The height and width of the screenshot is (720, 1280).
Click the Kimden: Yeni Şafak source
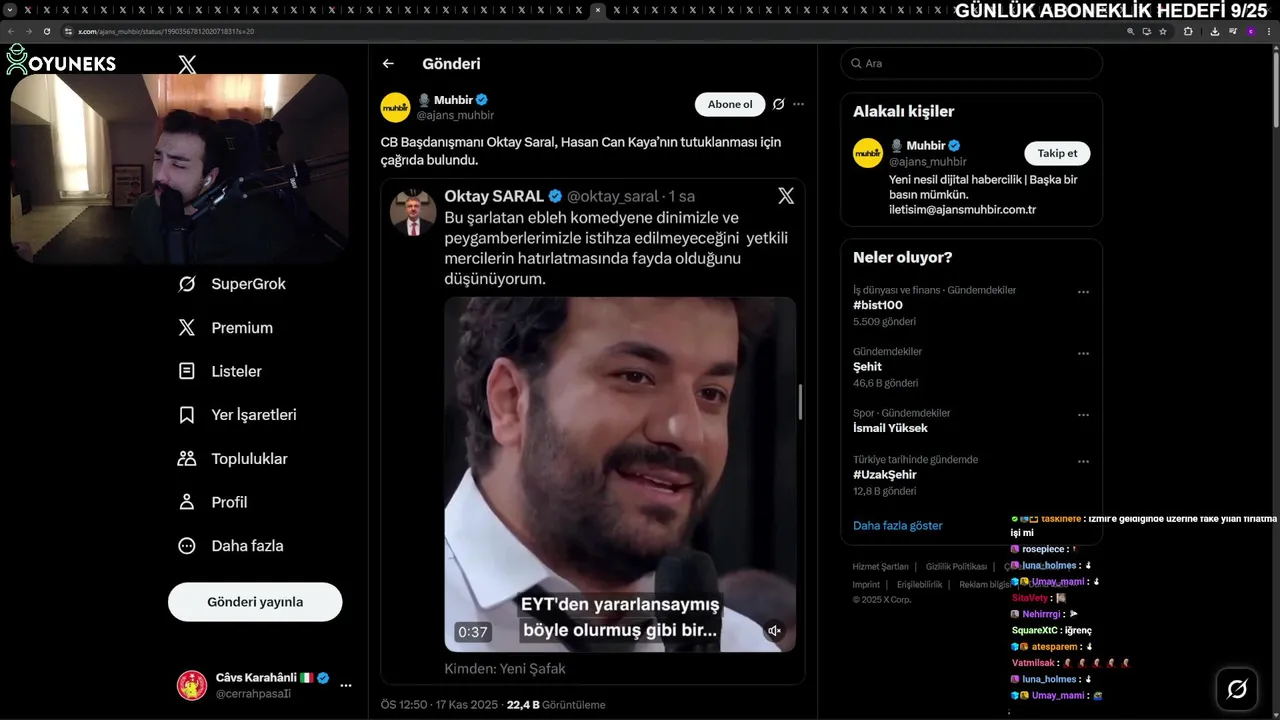pos(505,668)
